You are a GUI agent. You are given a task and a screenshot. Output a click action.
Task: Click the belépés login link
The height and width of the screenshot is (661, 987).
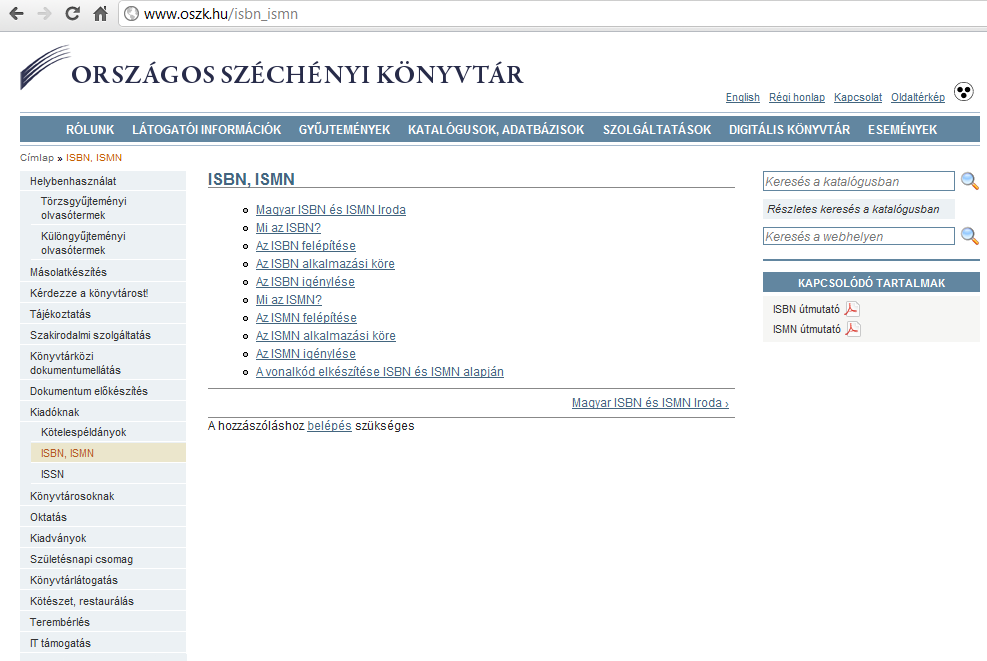tap(329, 426)
